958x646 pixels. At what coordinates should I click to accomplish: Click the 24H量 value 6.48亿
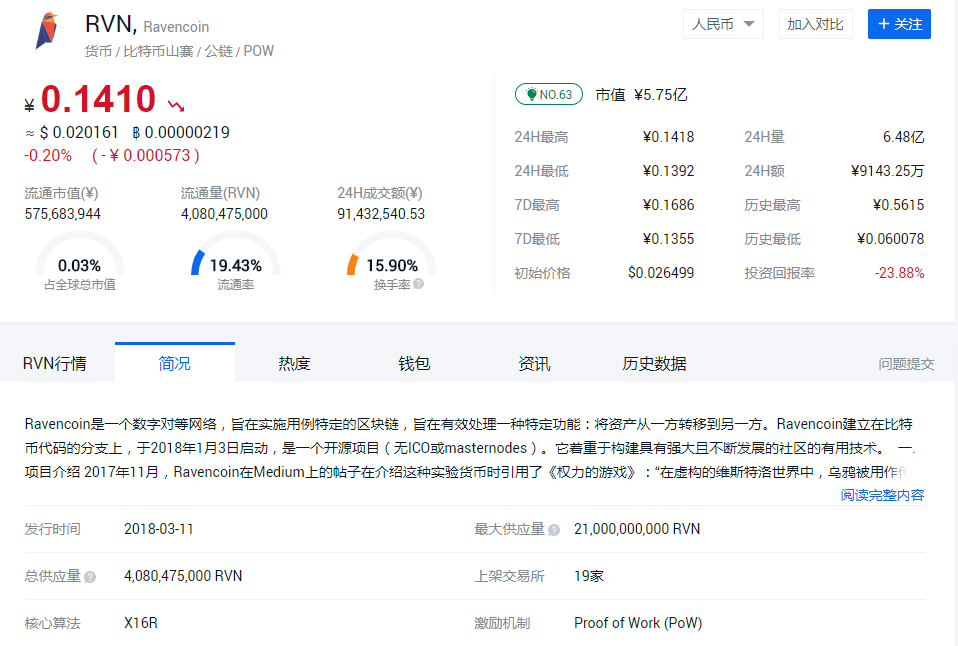(904, 137)
